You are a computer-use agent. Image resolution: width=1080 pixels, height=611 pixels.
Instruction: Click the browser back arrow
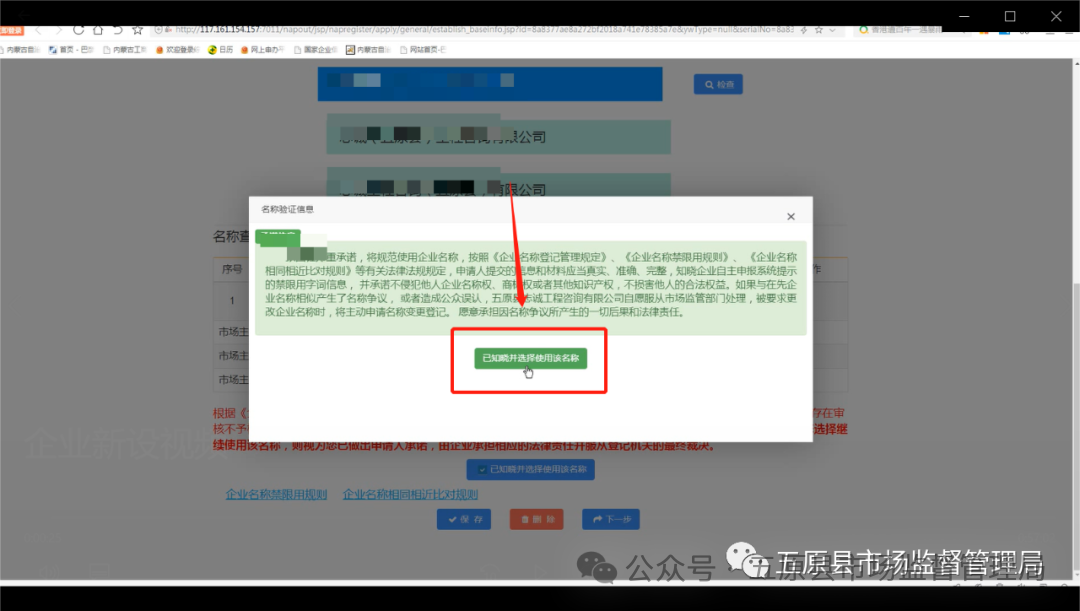pyautogui.click(x=37, y=31)
